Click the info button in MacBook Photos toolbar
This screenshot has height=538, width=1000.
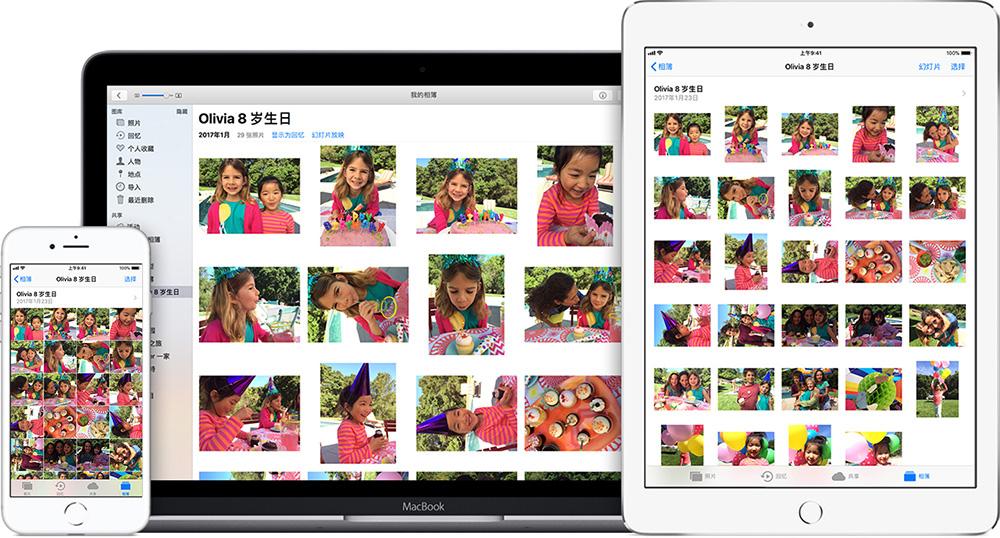(602, 95)
